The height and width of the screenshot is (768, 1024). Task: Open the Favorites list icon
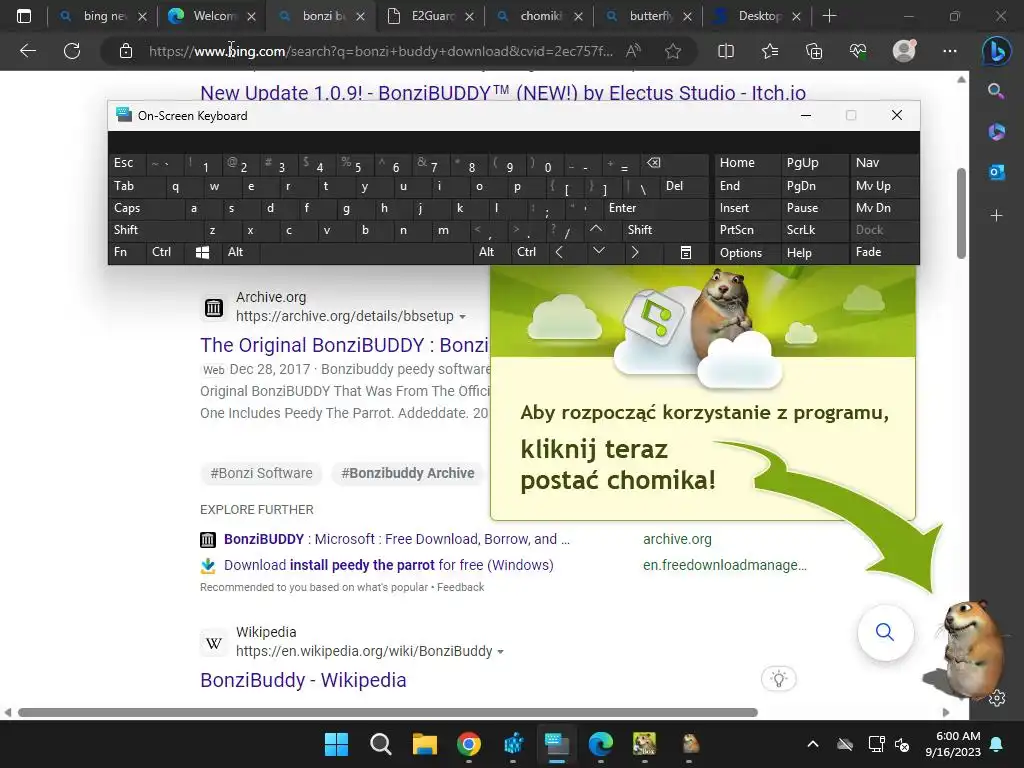click(770, 51)
